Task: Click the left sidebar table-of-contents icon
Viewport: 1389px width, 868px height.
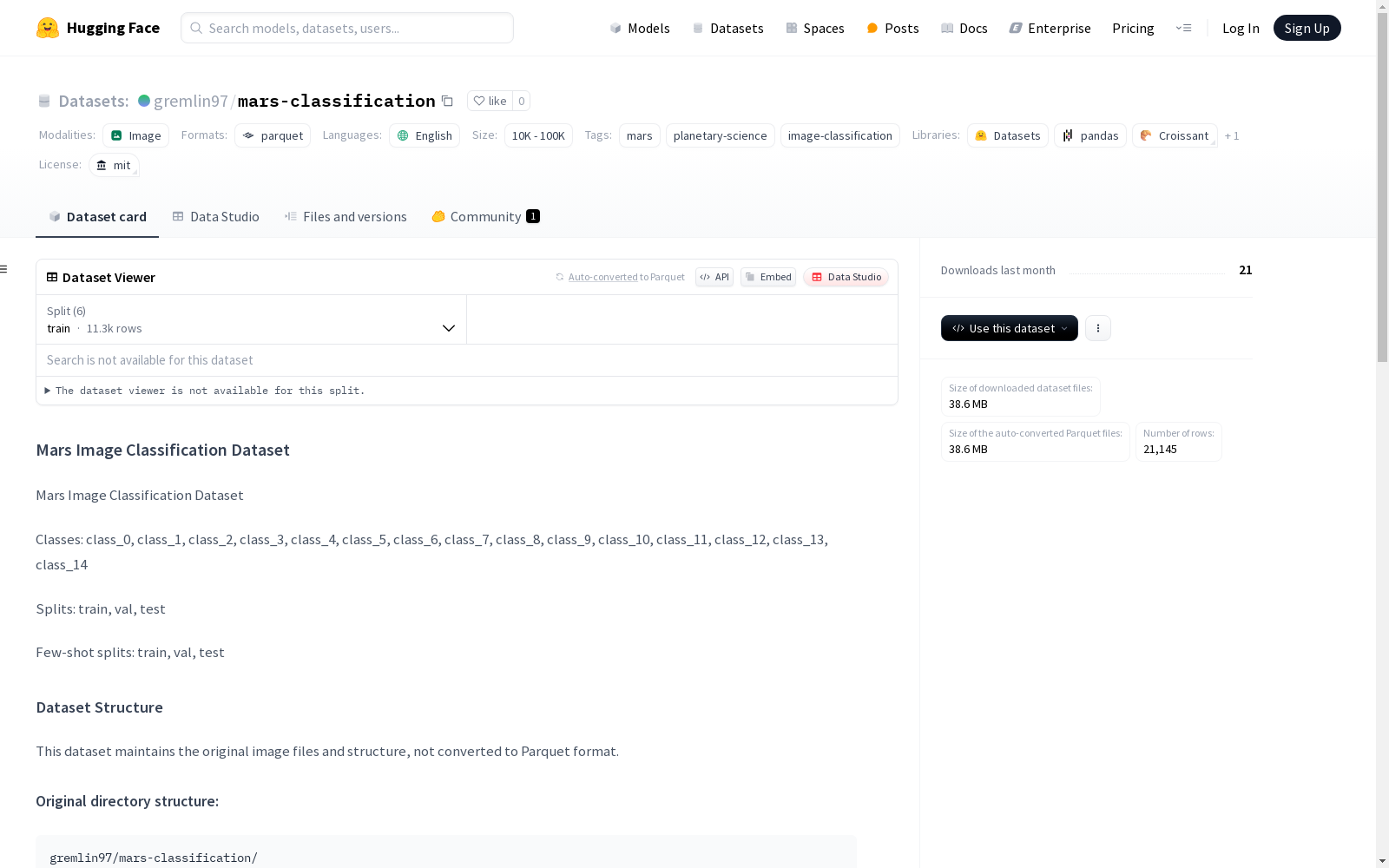Action: pyautogui.click(x=4, y=269)
